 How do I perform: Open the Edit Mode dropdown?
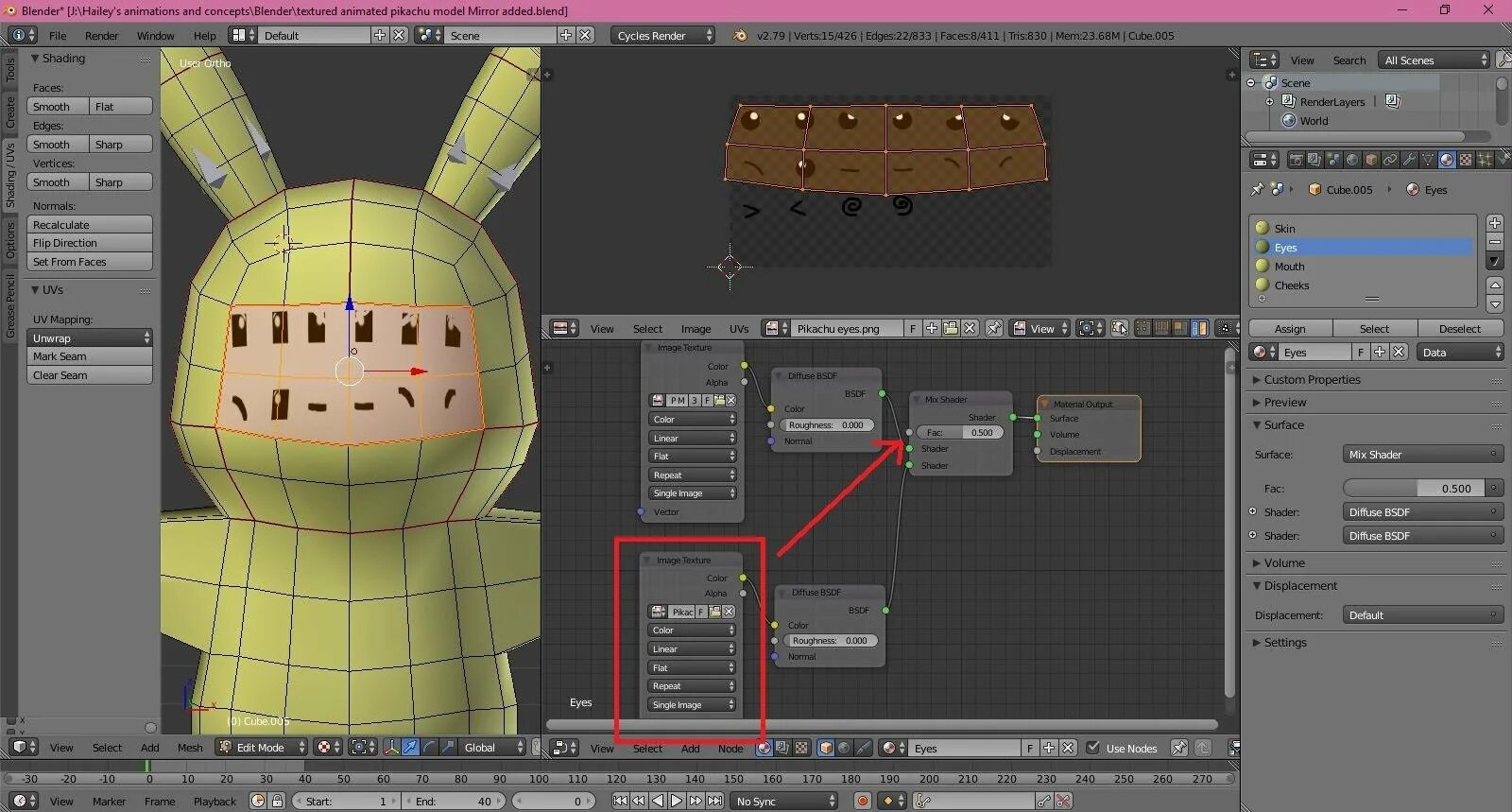[x=262, y=747]
